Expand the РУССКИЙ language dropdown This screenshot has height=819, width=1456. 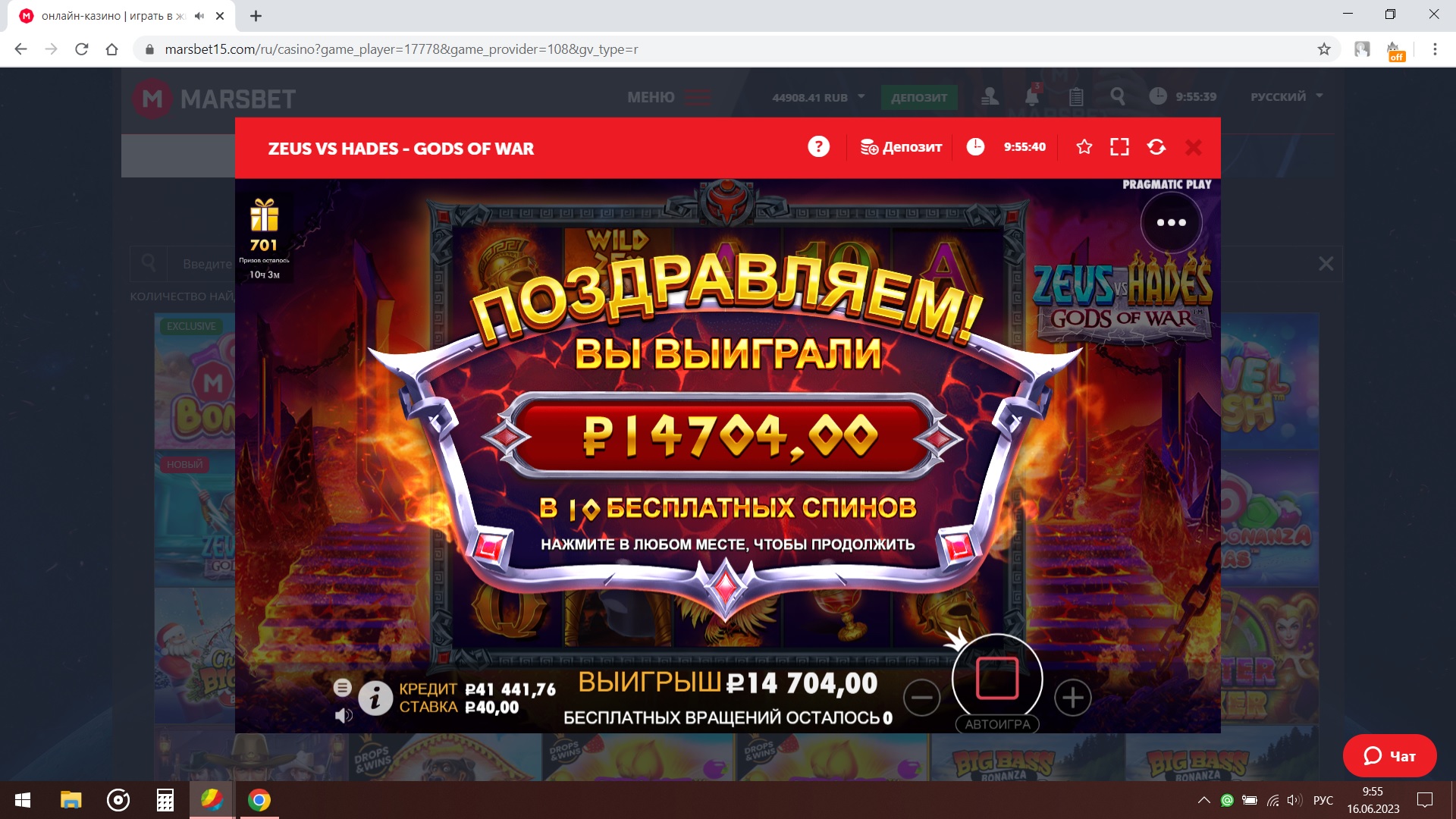coord(1286,96)
